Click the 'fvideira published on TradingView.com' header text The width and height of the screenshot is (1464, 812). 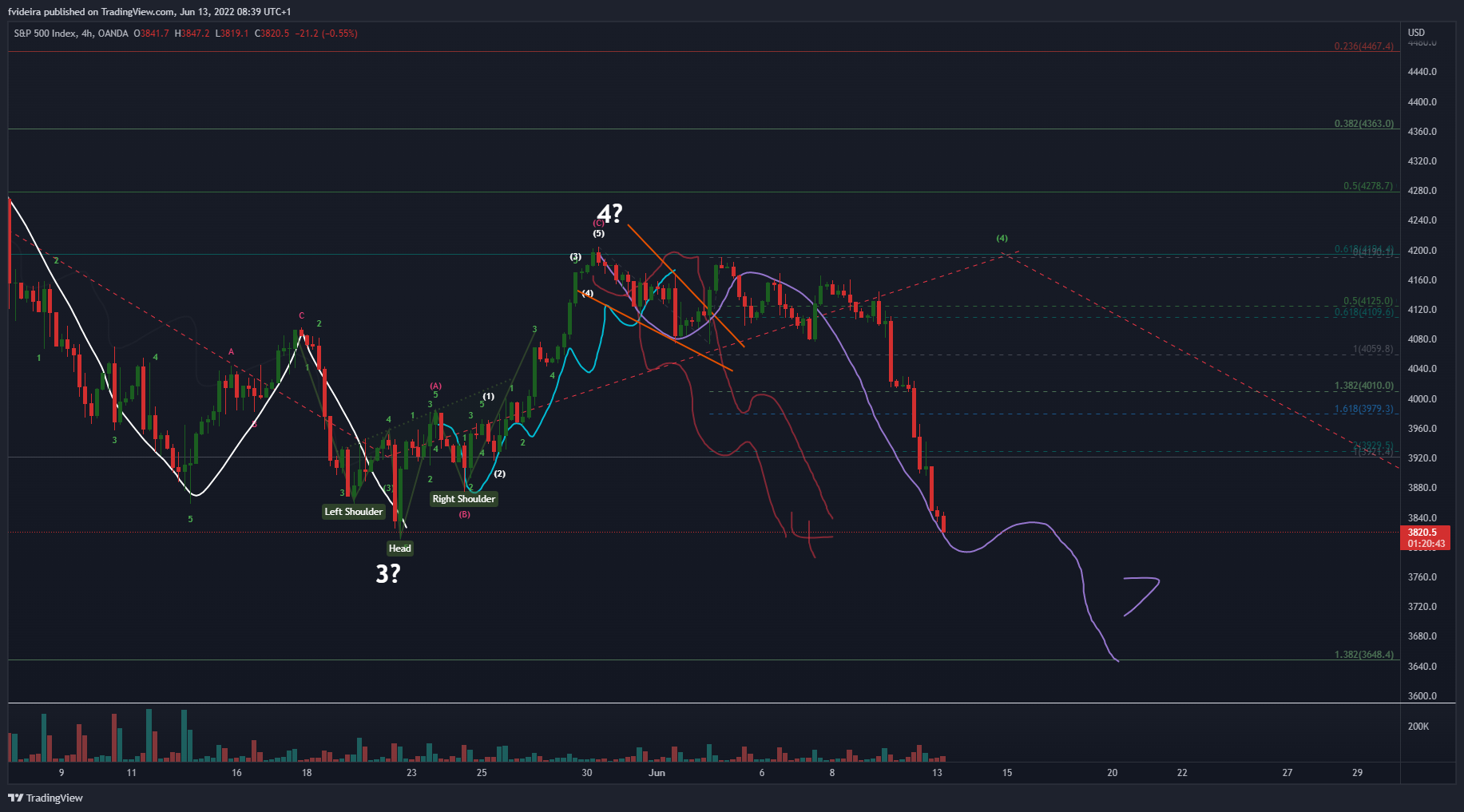click(91, 12)
